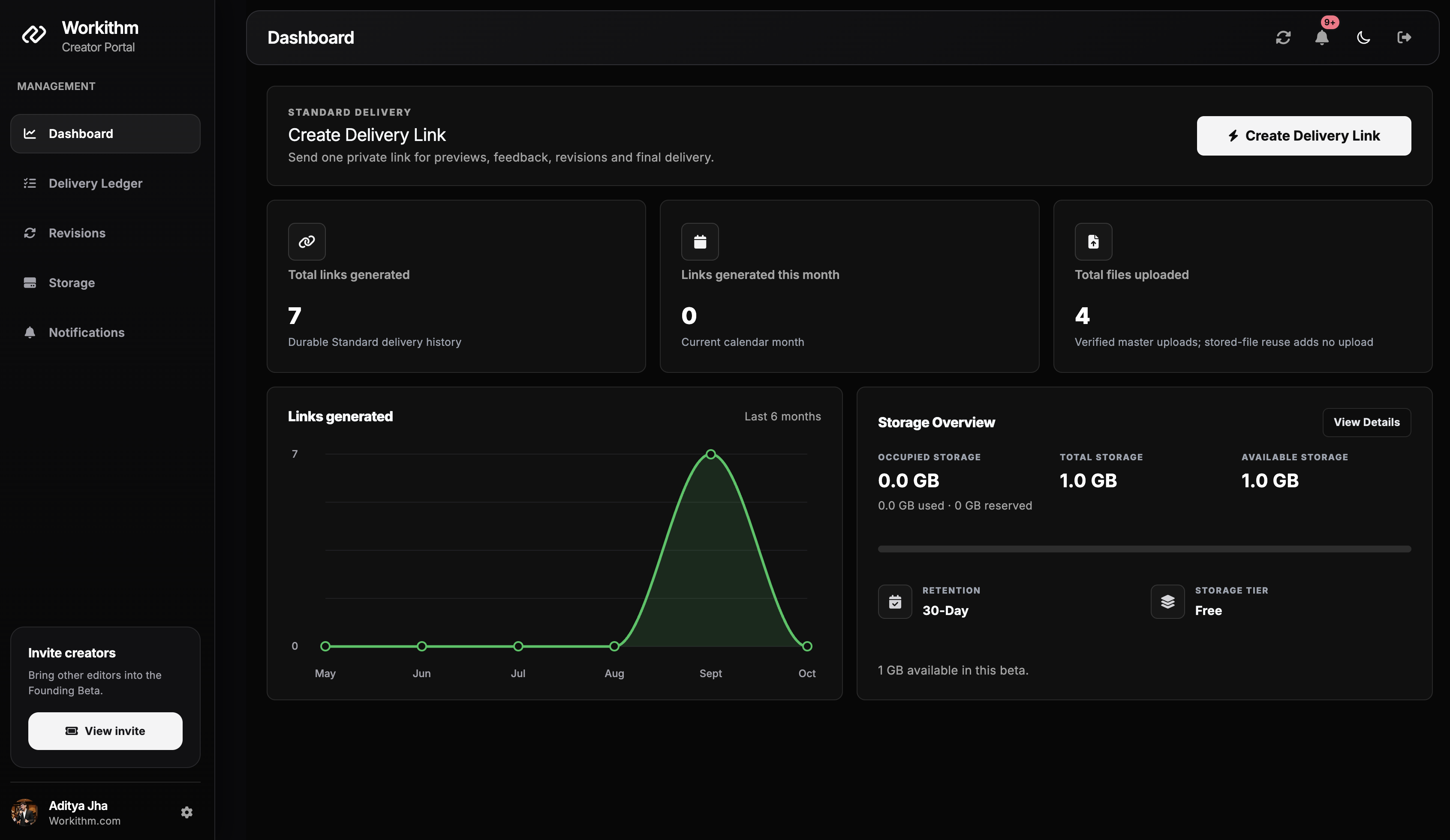
Task: Open Dashboard in the sidebar
Action: [x=105, y=133]
